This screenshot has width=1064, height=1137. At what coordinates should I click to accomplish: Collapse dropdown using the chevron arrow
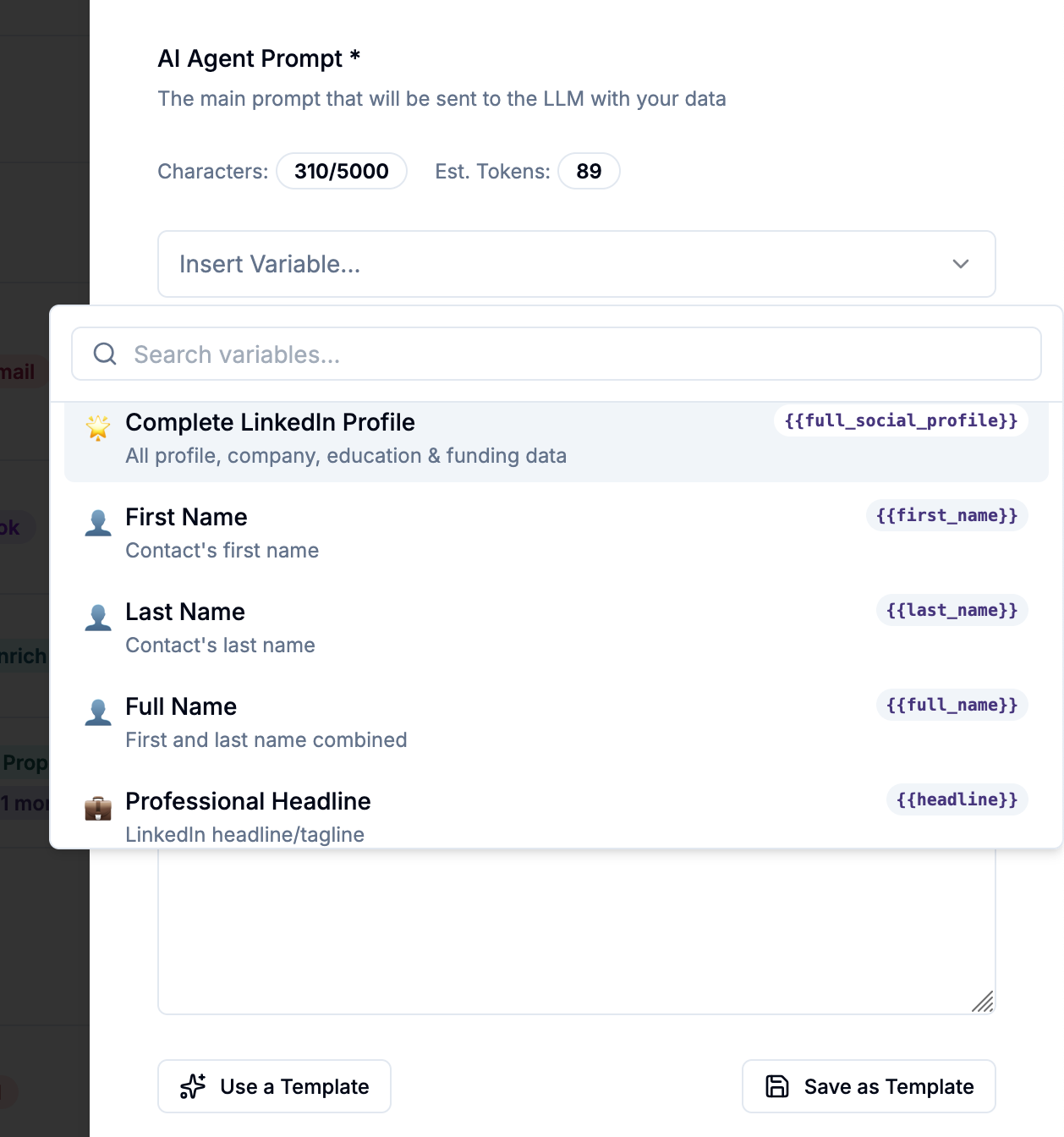coord(961,264)
